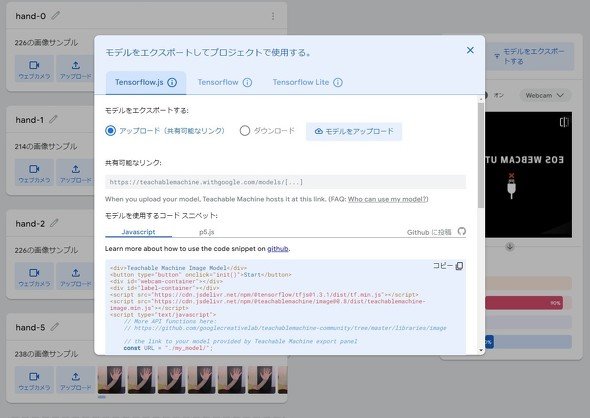Click the red 90% prediction bar
The image size is (590, 418).
(x=524, y=303)
